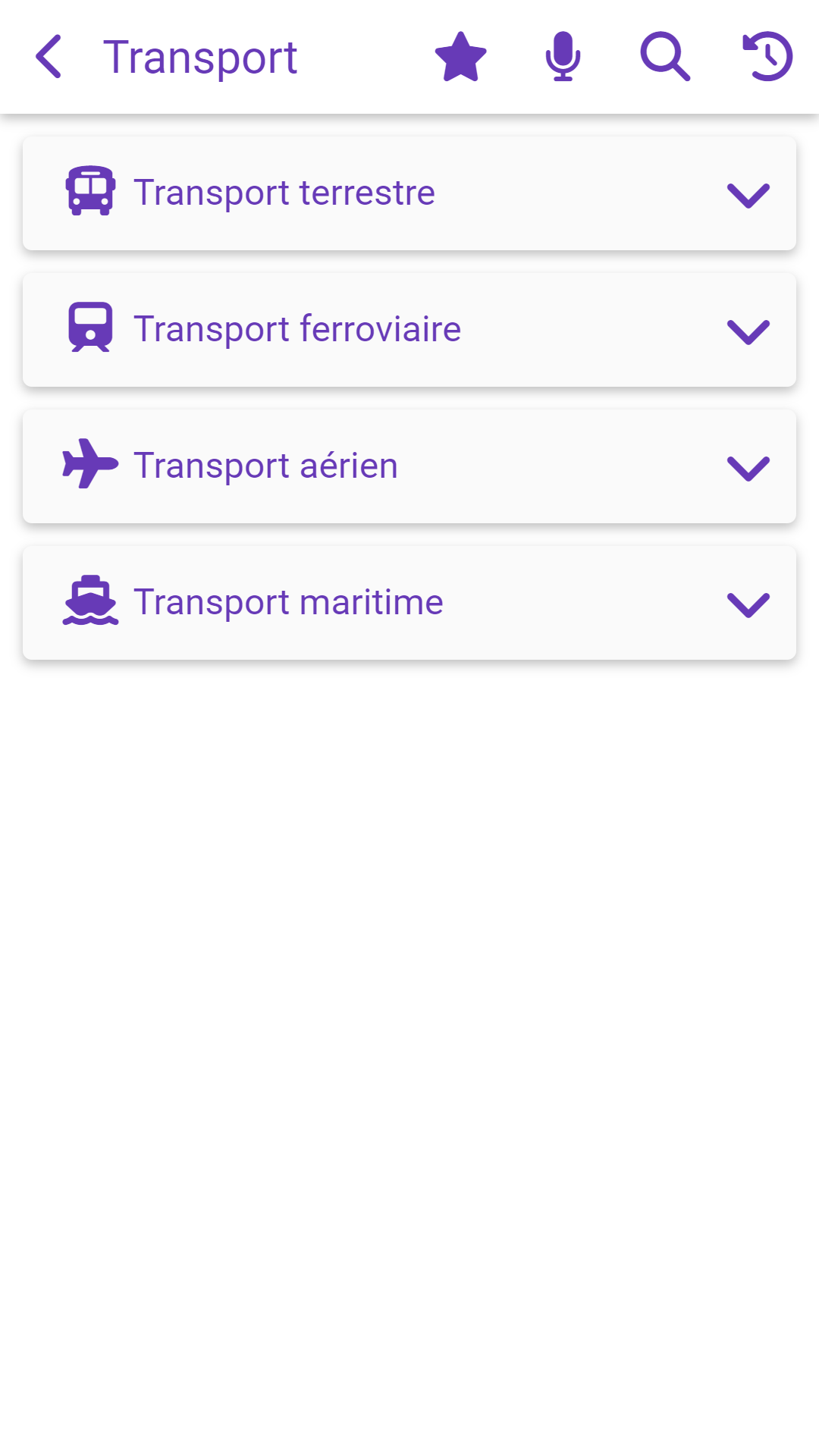Tap the Transport aérien label text

[265, 466]
